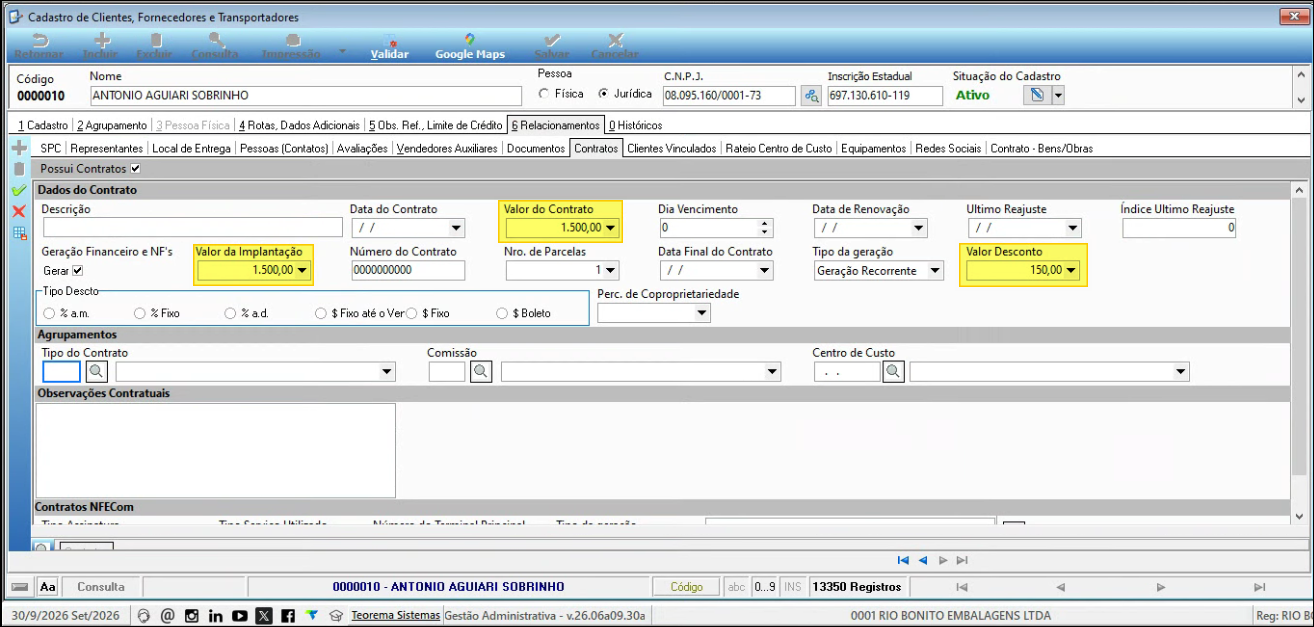Select the Jurídica person type
This screenshot has height=627, width=1314.
[603, 94]
